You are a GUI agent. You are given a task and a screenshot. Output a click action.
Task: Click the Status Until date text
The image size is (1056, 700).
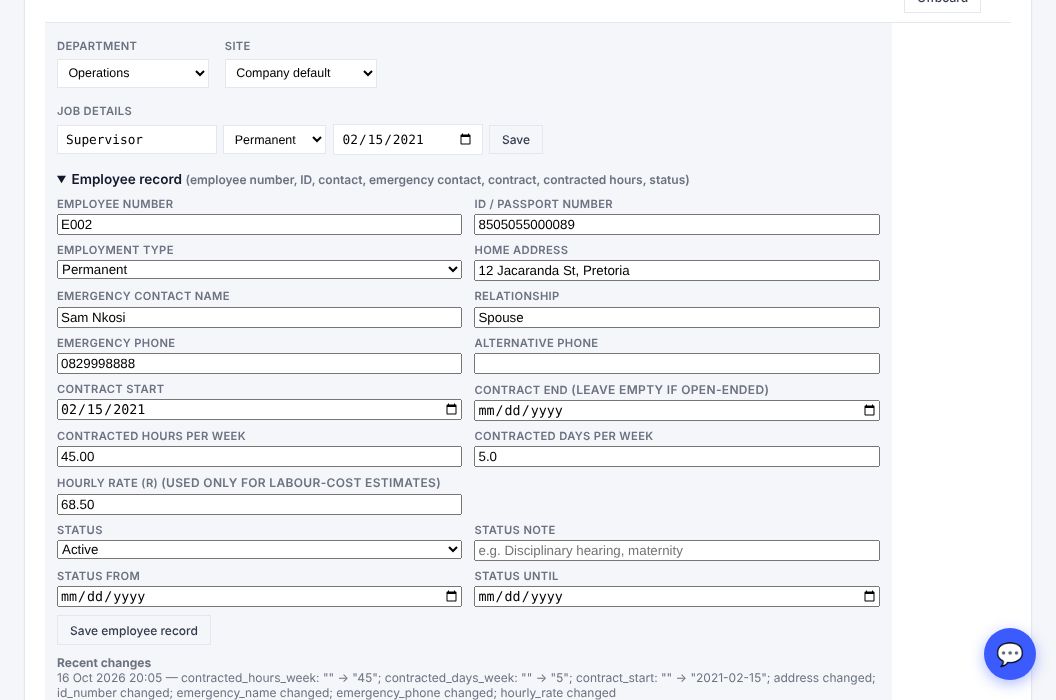click(521, 596)
